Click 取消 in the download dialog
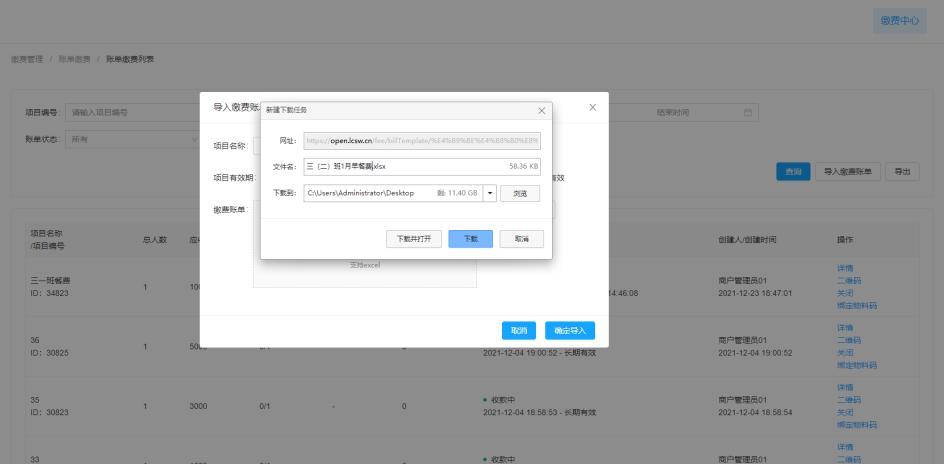This screenshot has width=944, height=464. tap(522, 239)
